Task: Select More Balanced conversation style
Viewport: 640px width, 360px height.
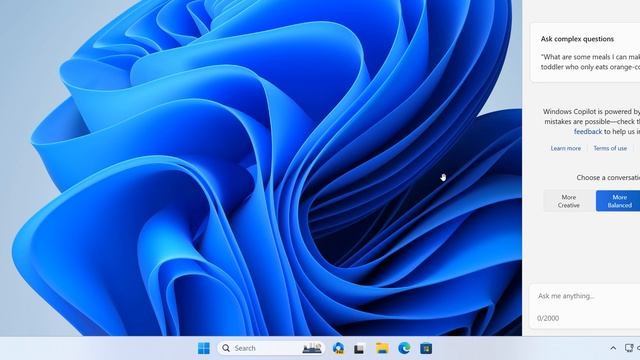Action: pos(618,201)
